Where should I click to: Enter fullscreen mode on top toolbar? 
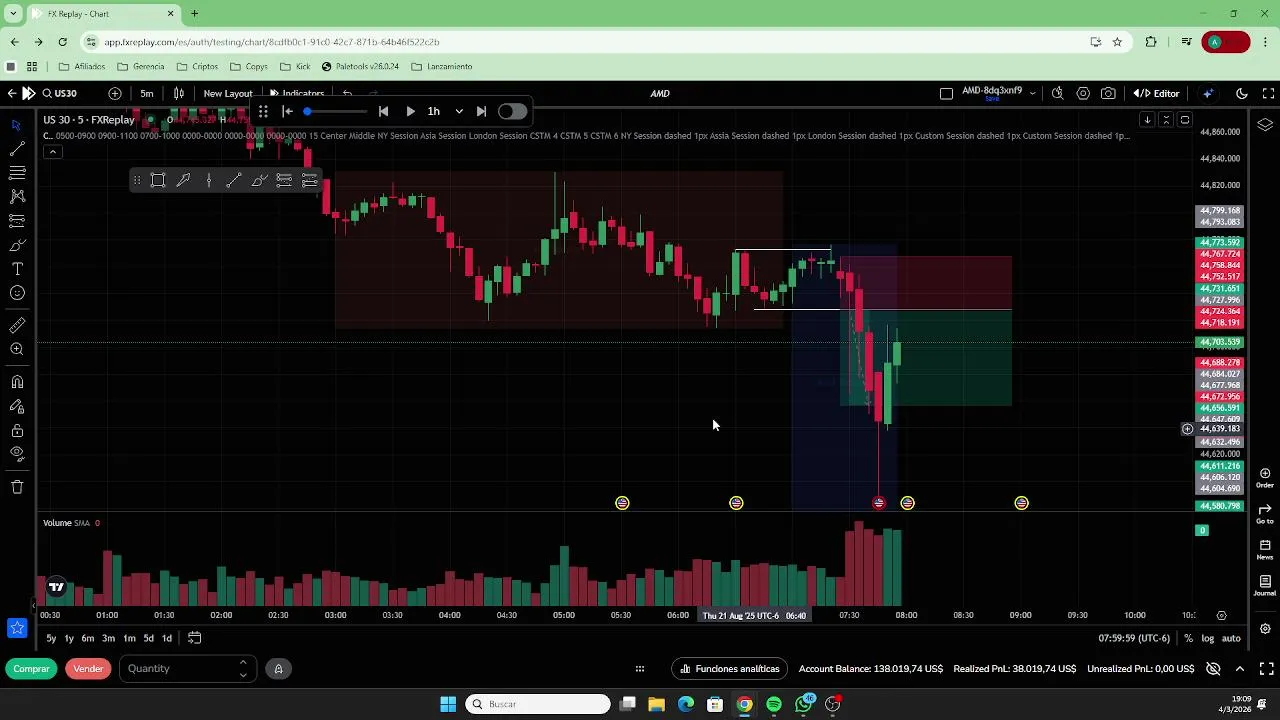point(1268,93)
